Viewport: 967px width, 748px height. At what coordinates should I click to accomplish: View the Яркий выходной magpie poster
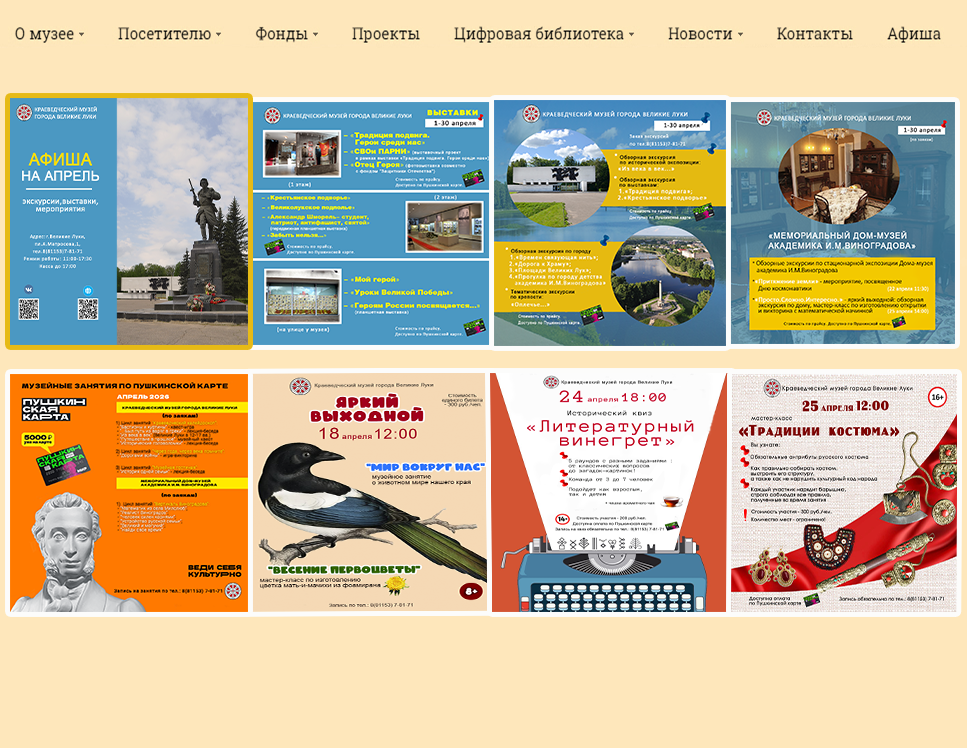(370, 492)
